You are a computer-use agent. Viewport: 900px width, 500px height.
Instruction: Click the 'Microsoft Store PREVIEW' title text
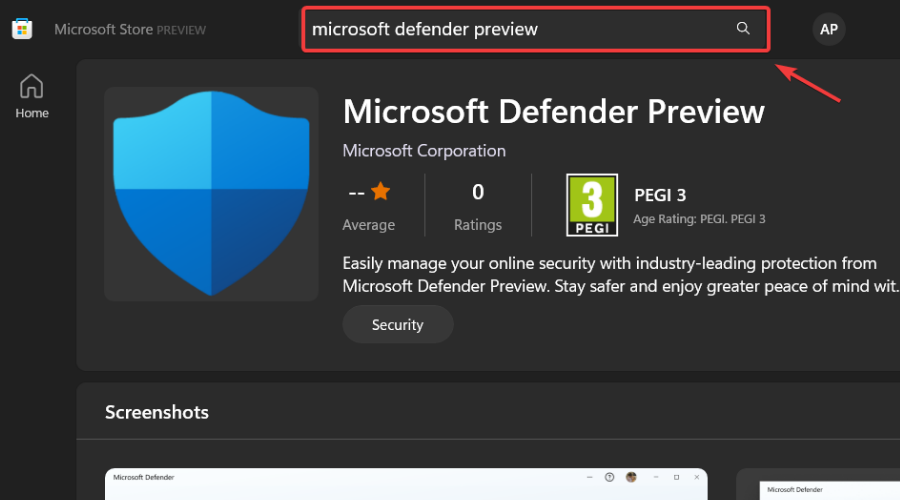tap(130, 29)
